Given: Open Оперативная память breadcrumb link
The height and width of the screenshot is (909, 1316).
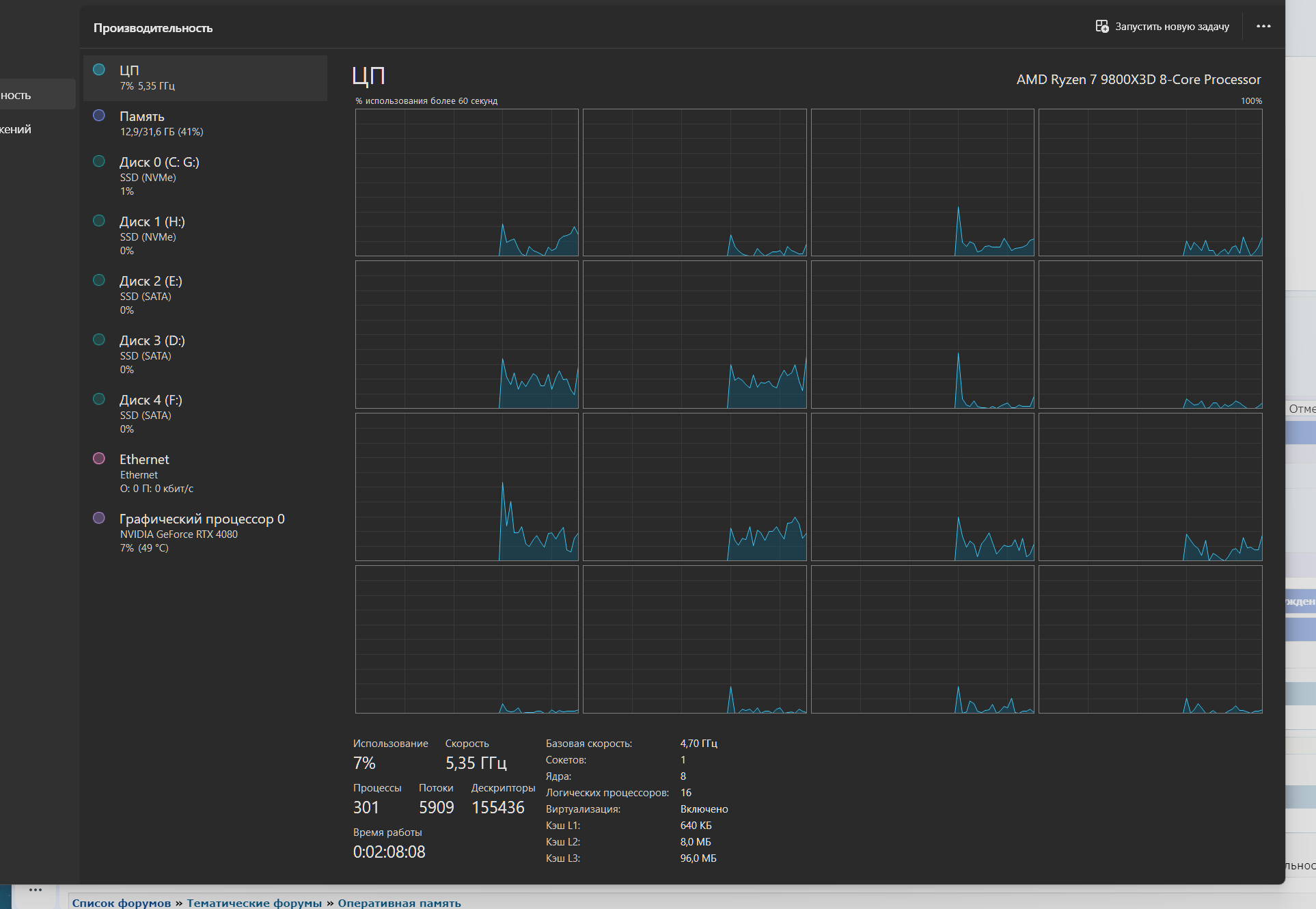Looking at the screenshot, I should (x=399, y=903).
